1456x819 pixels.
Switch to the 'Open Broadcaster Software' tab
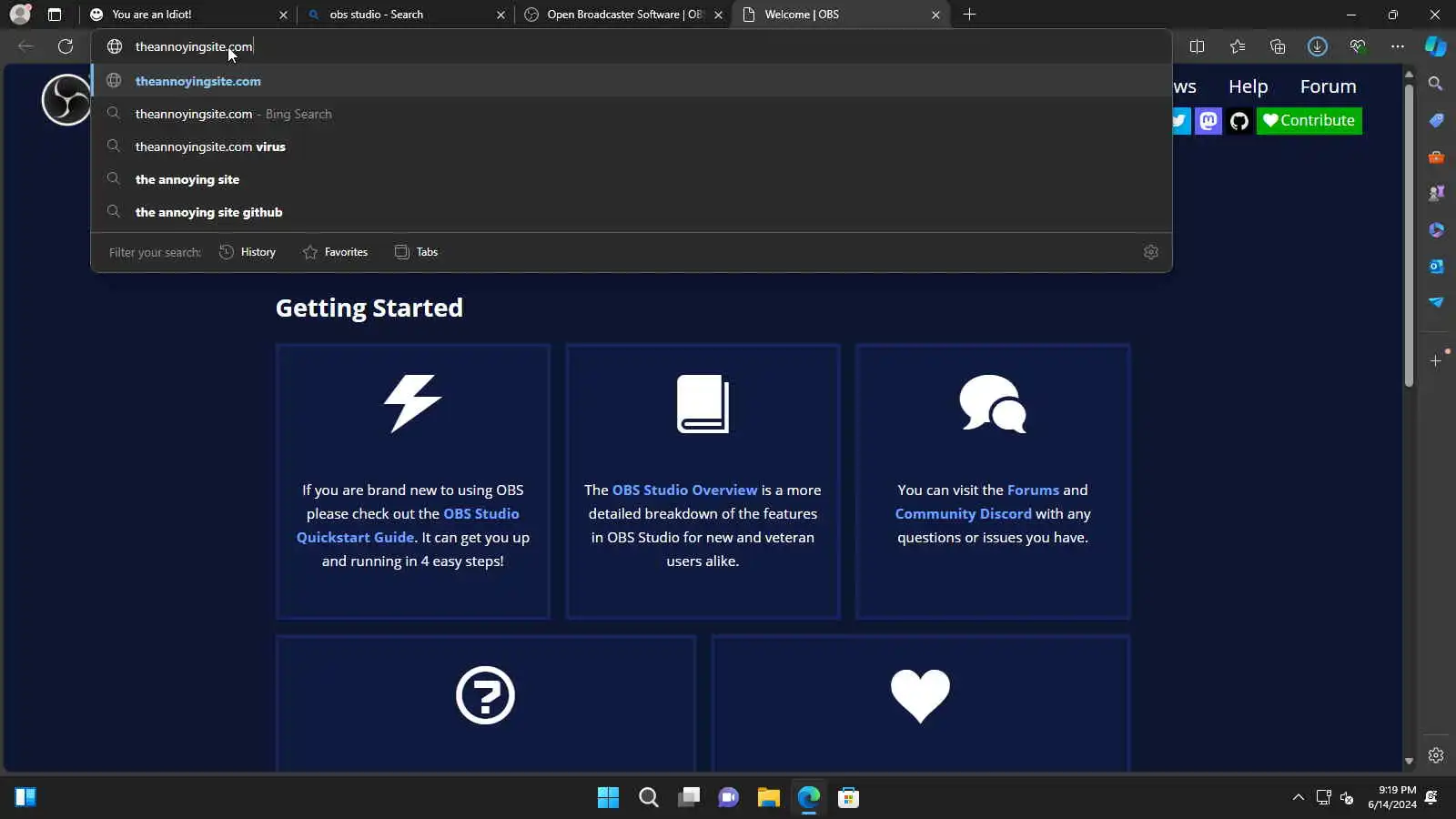click(622, 15)
